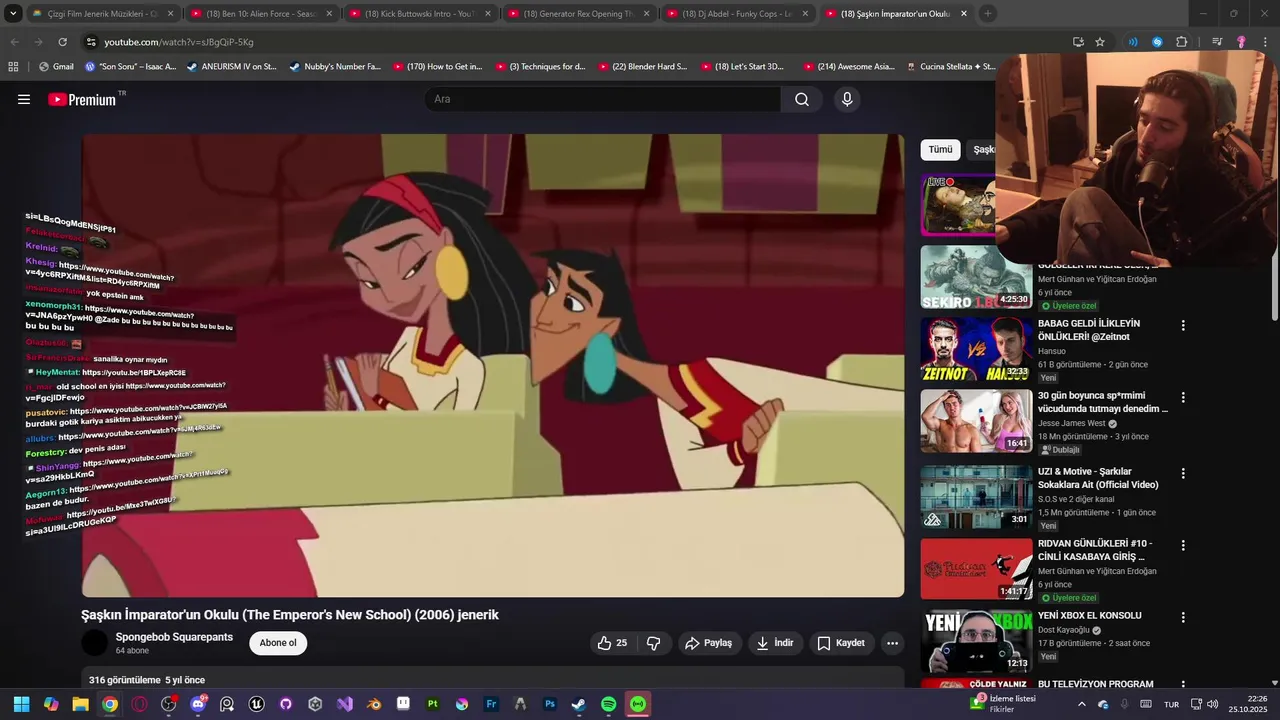Dislike the video with thumbs down
1280x720 pixels.
pos(654,643)
